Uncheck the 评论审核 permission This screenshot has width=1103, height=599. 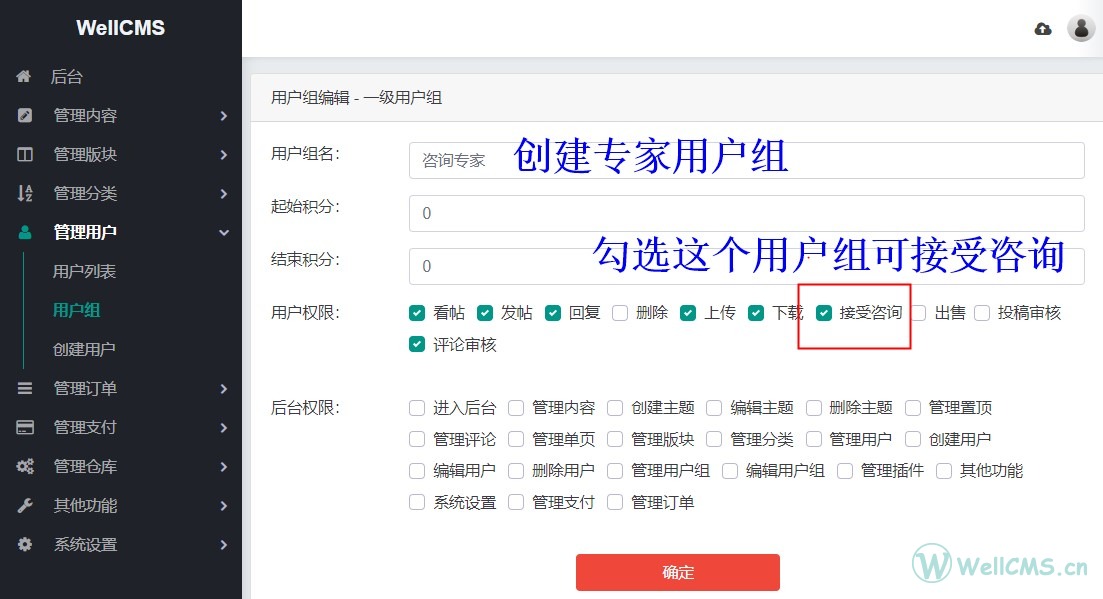(417, 344)
